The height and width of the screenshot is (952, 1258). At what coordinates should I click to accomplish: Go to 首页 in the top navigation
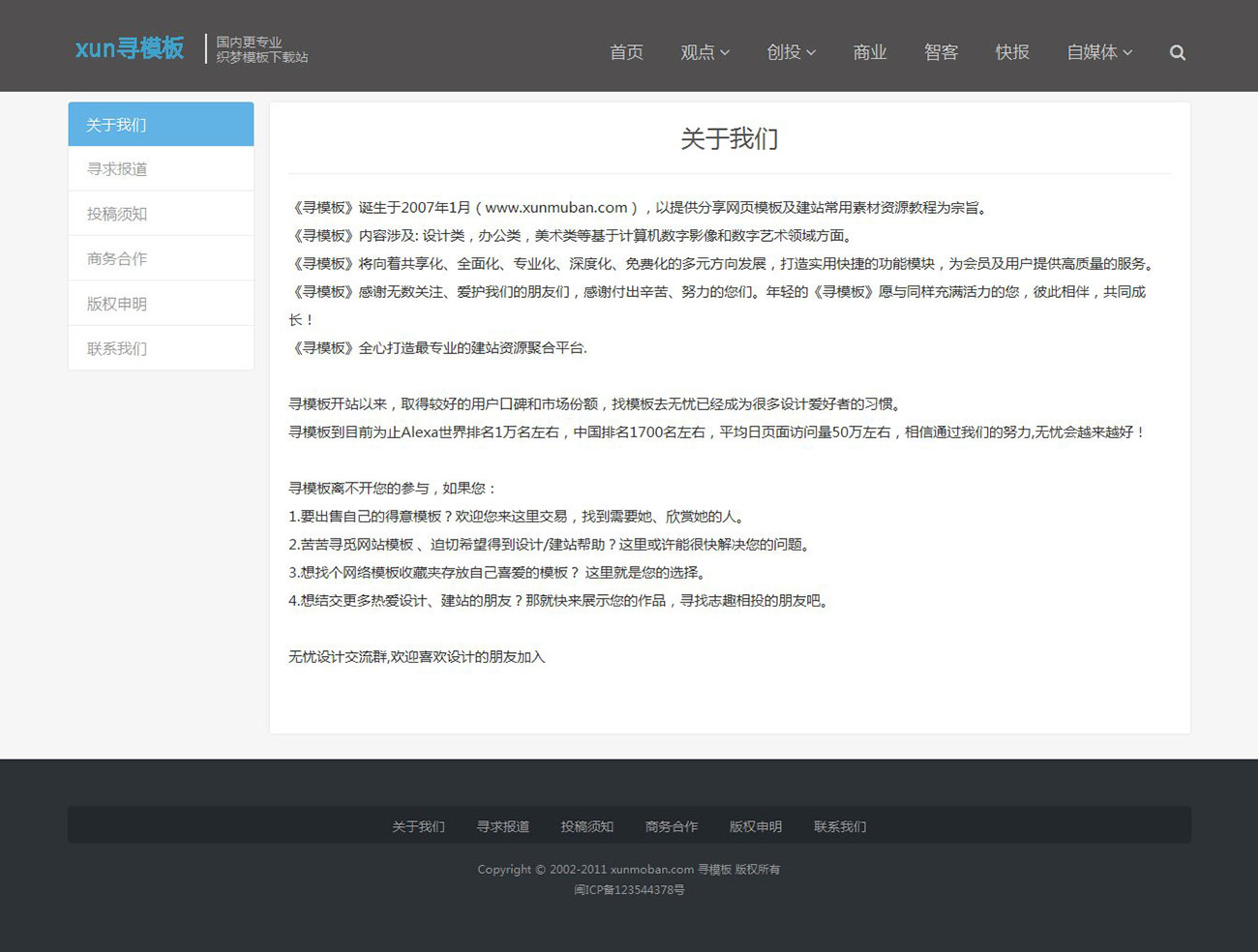[x=626, y=52]
